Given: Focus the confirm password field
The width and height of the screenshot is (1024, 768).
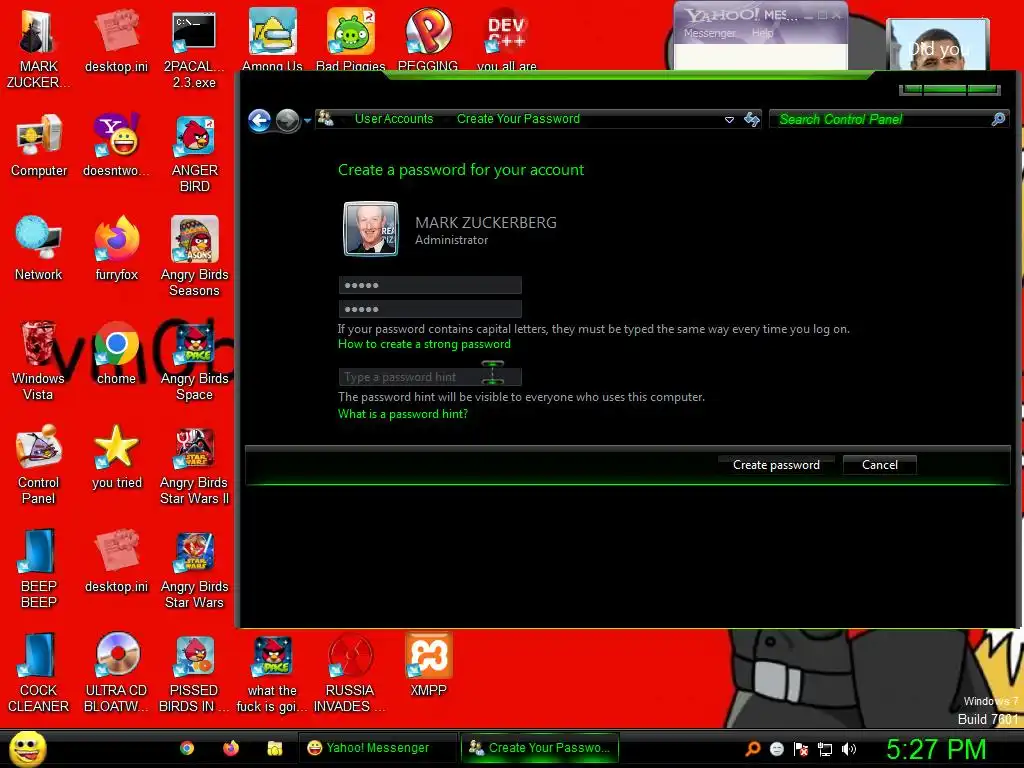Looking at the screenshot, I should coord(430,309).
